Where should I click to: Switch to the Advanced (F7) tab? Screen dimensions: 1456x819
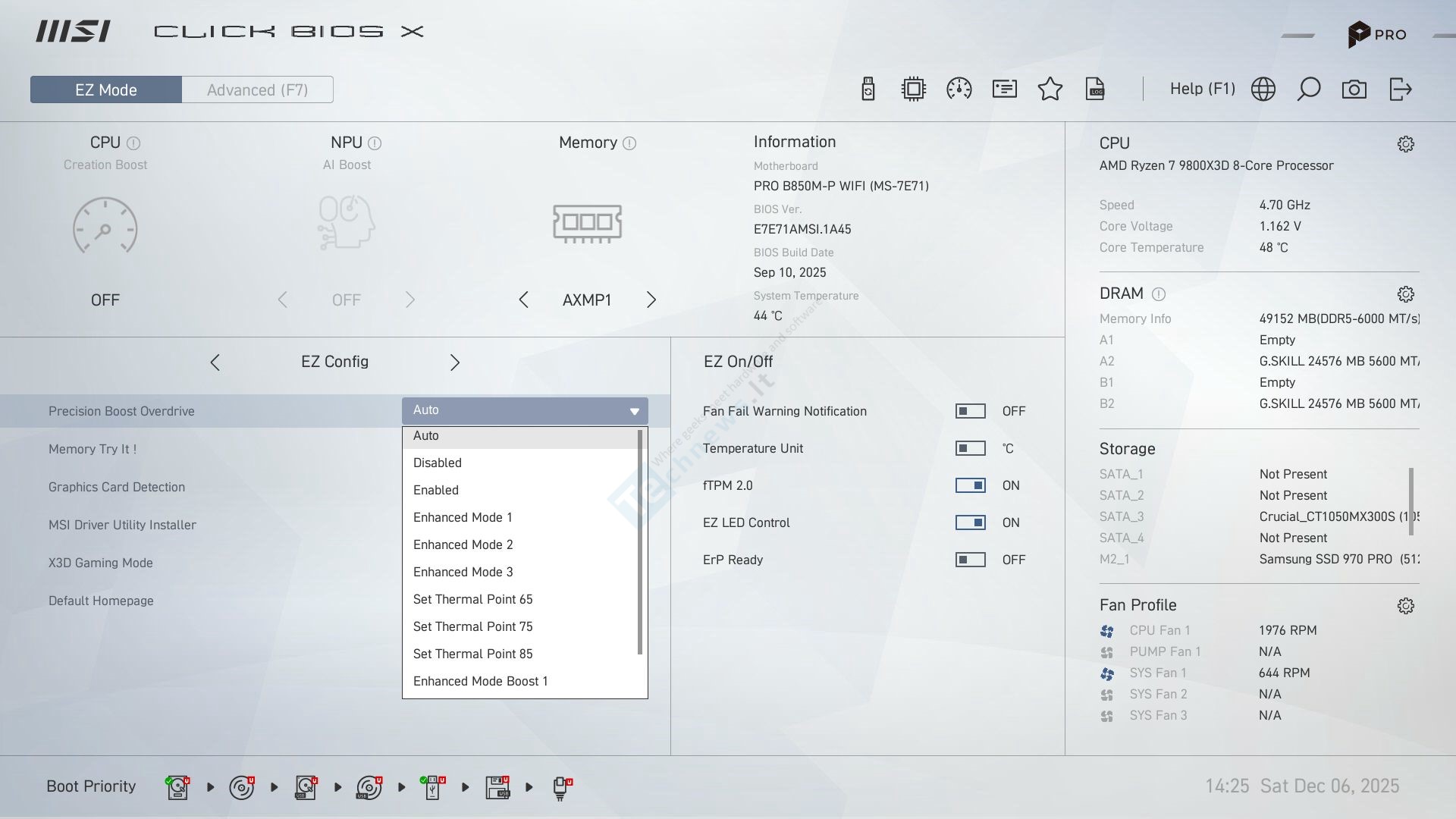257,89
